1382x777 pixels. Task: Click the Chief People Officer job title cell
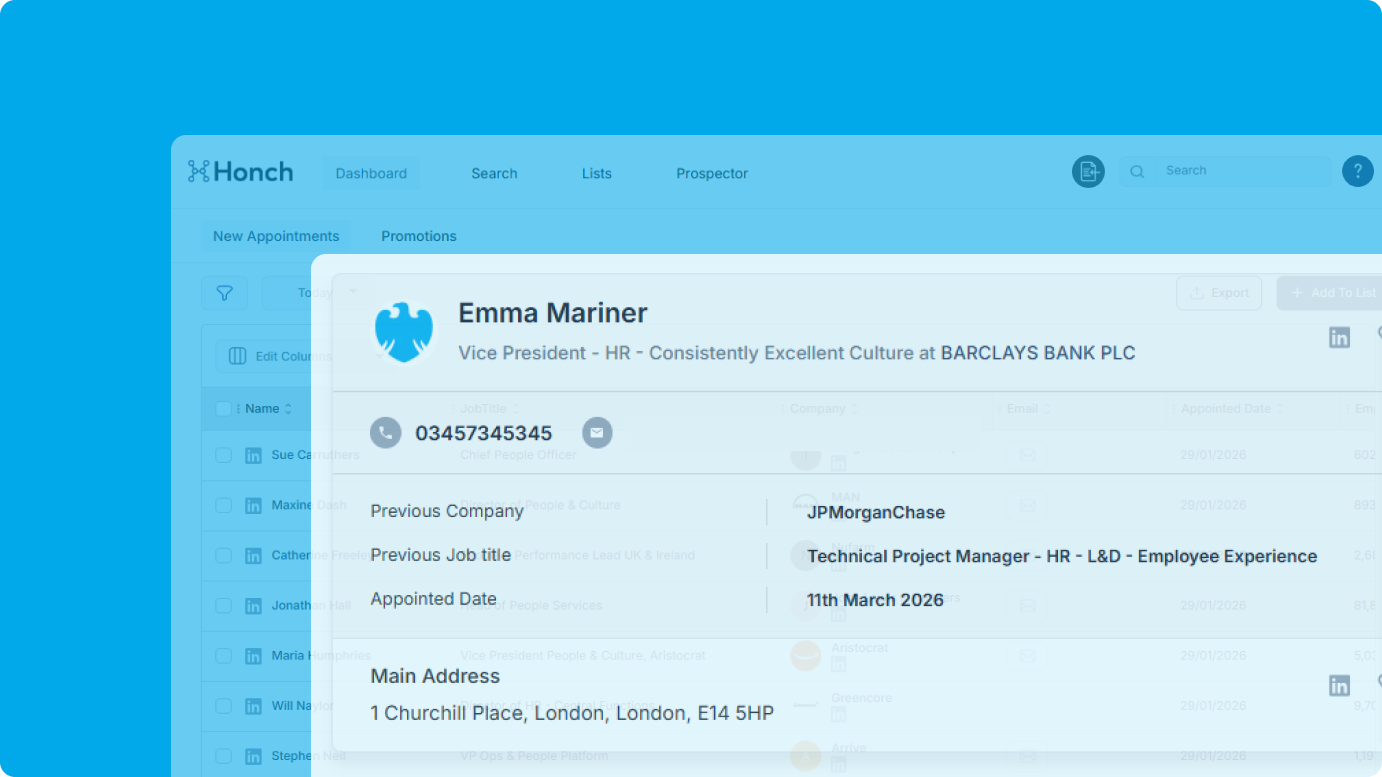click(x=518, y=455)
